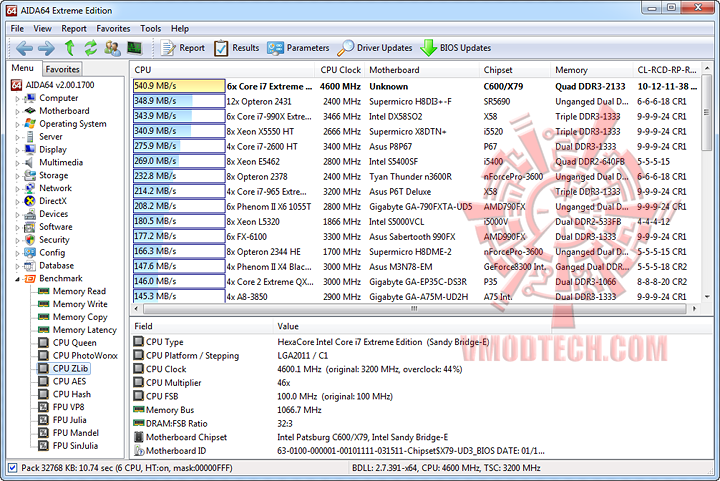
Task: Expand the Network tree node
Action: coord(17,188)
